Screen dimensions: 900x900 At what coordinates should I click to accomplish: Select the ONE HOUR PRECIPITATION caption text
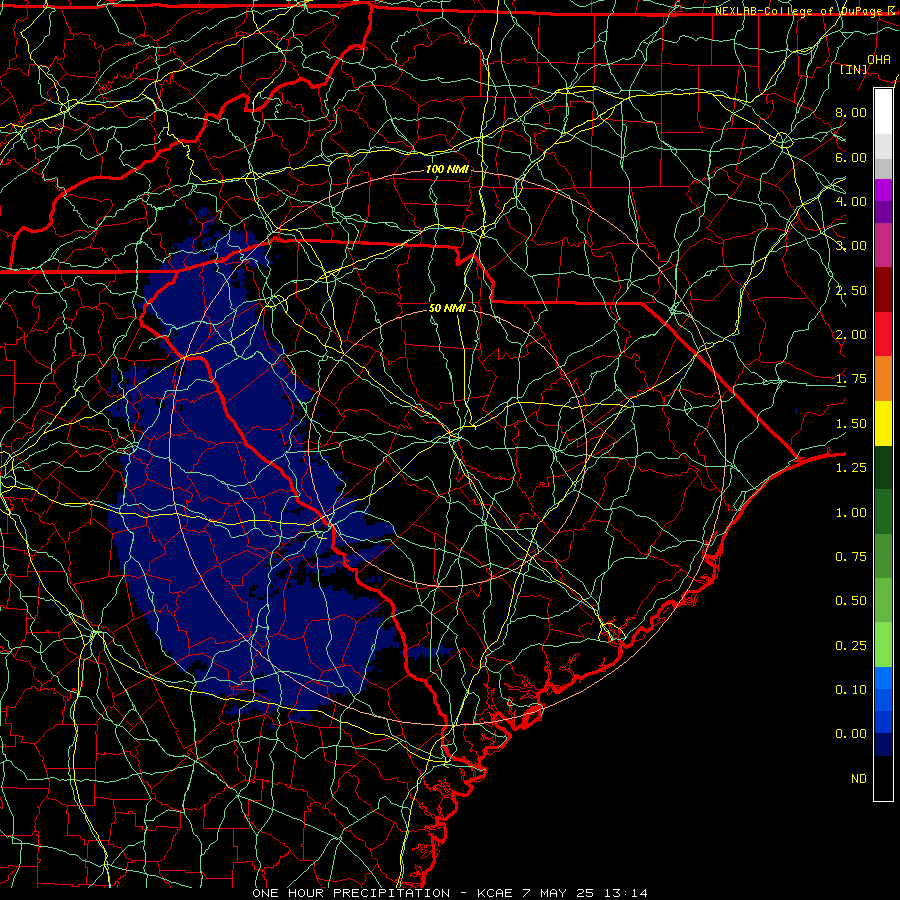(351, 893)
